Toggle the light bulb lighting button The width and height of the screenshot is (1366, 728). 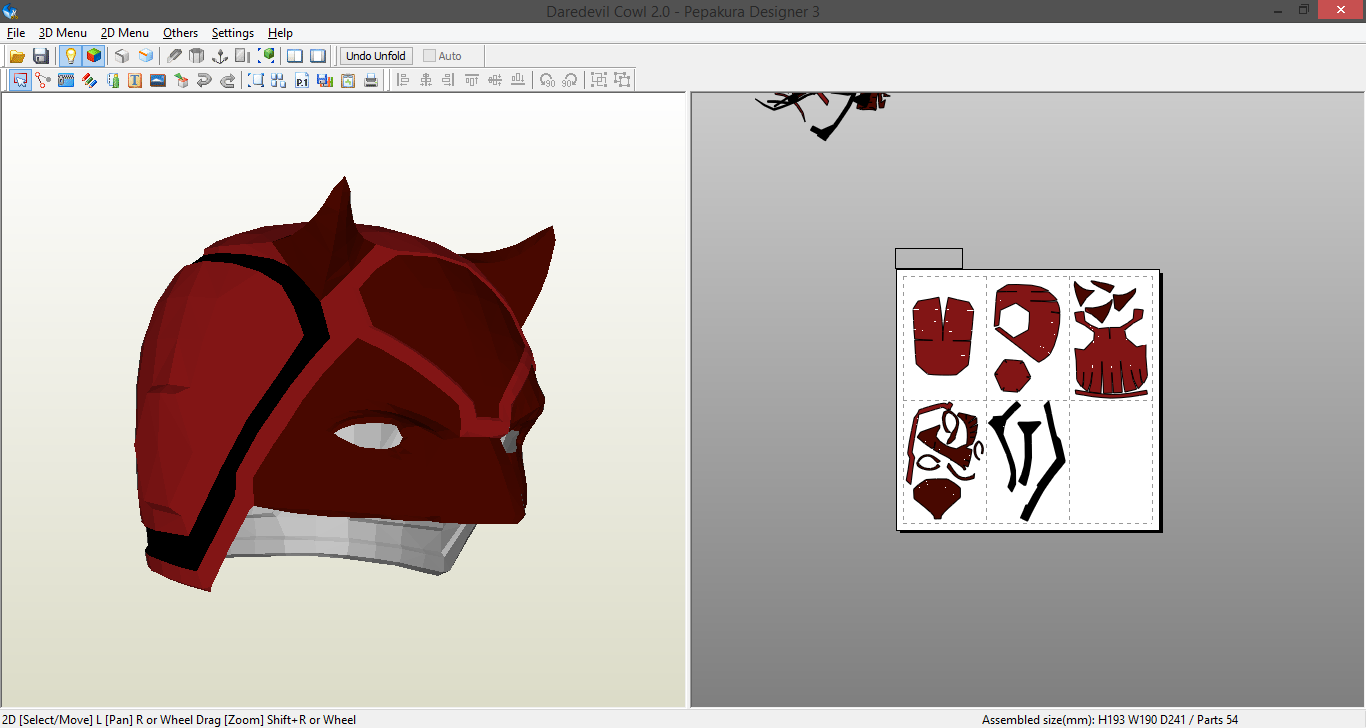(x=70, y=56)
